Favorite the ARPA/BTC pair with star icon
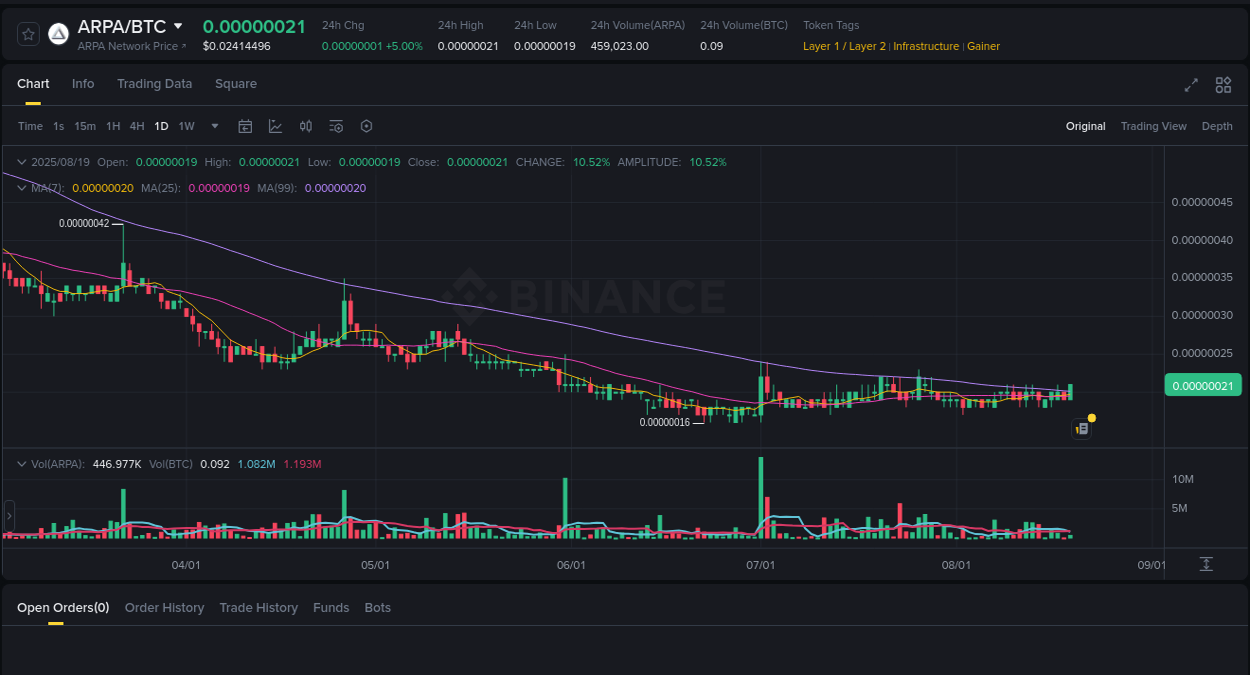The image size is (1250, 675). (x=27, y=33)
